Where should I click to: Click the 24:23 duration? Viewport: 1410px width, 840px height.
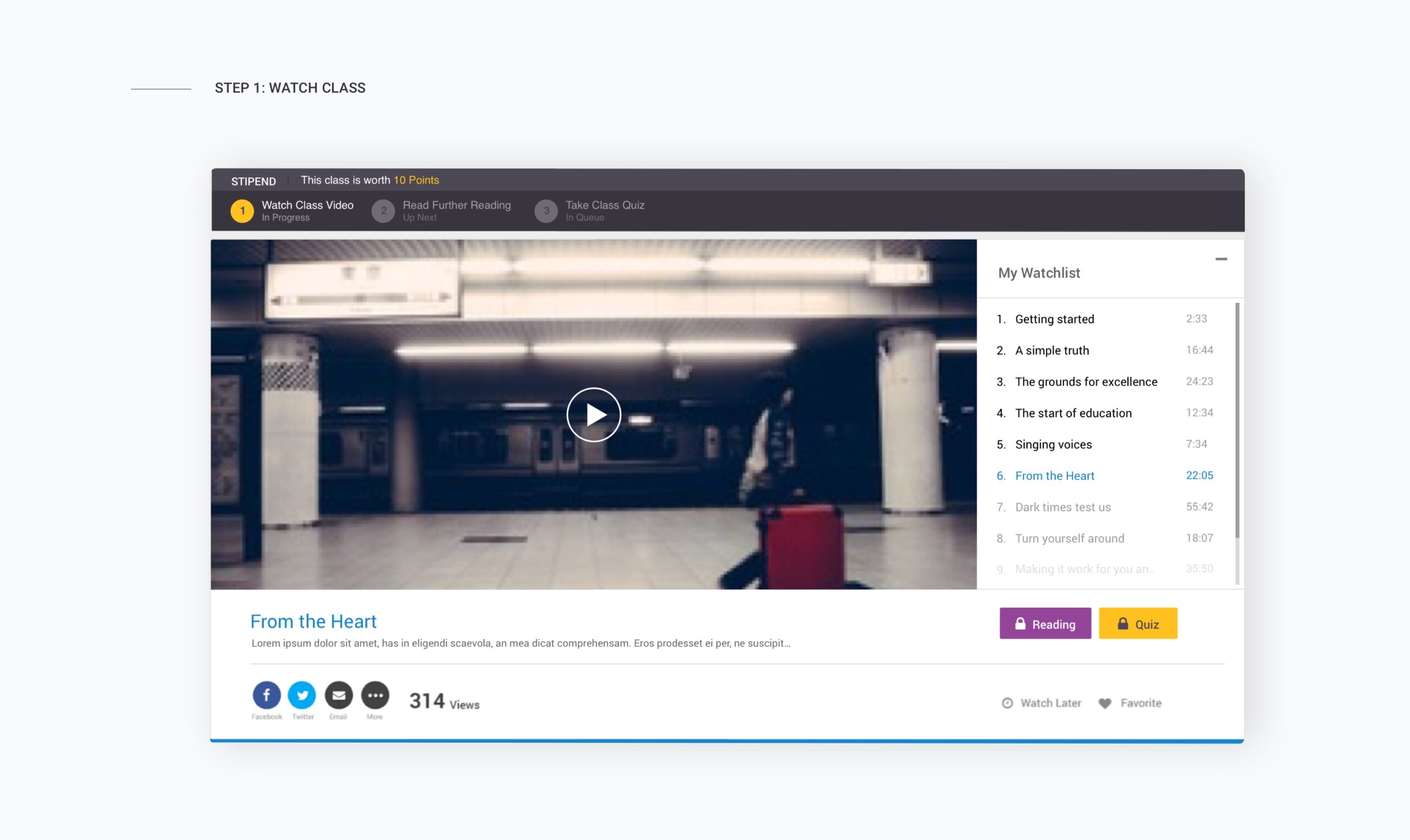coord(1200,382)
